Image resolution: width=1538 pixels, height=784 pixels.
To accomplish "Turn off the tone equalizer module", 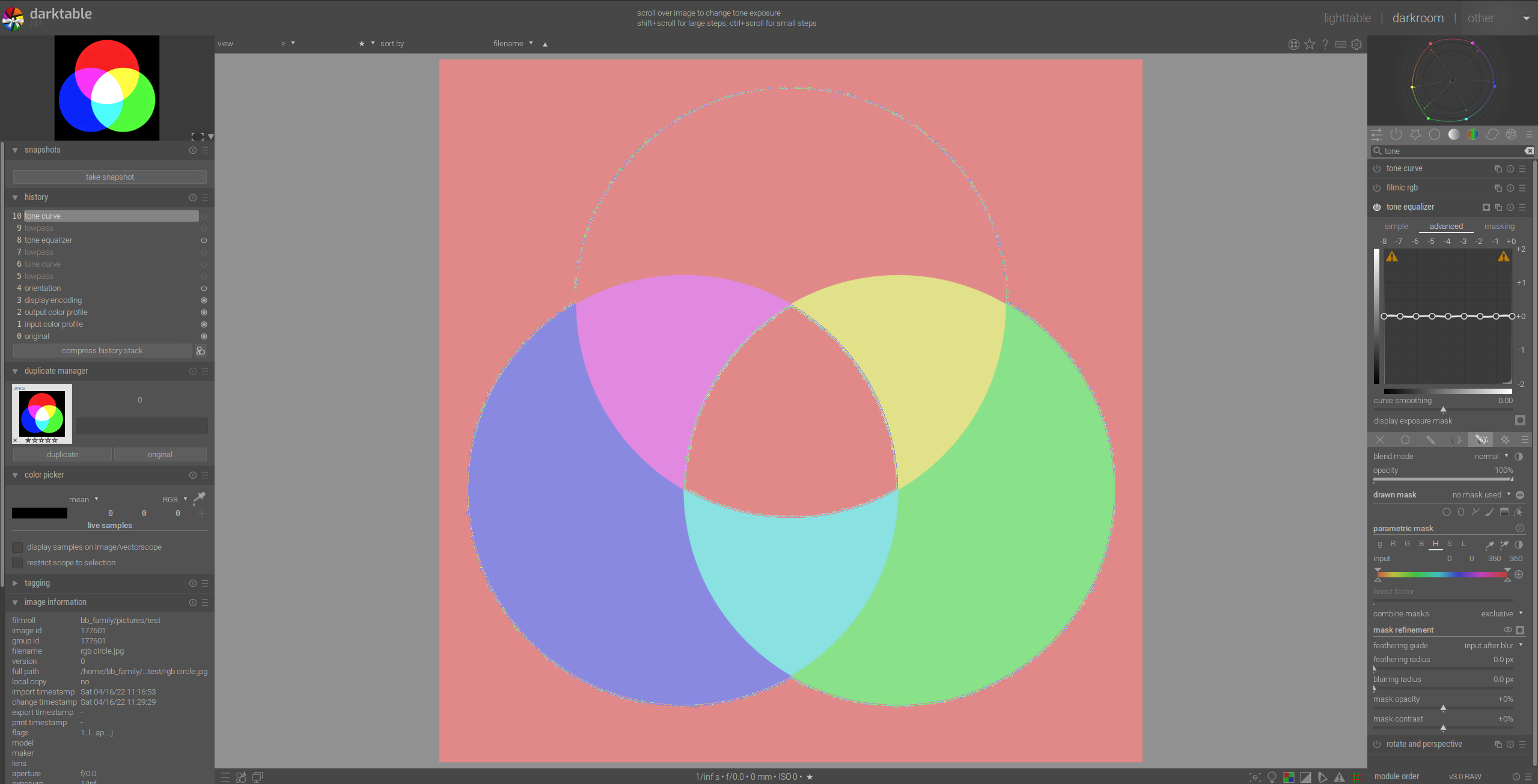I will tap(1377, 207).
